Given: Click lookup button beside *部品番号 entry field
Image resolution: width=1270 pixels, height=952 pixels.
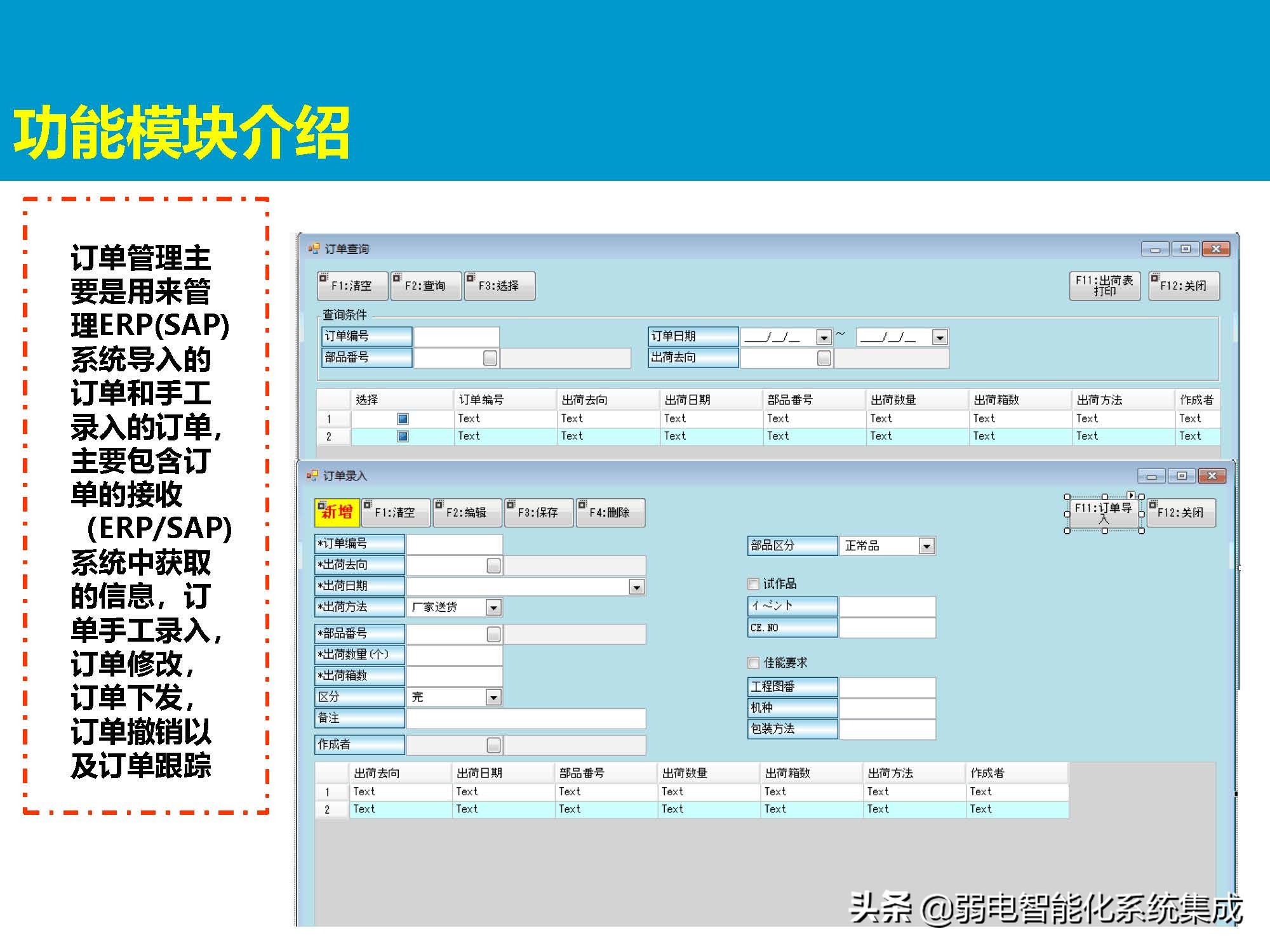Looking at the screenshot, I should [x=493, y=634].
